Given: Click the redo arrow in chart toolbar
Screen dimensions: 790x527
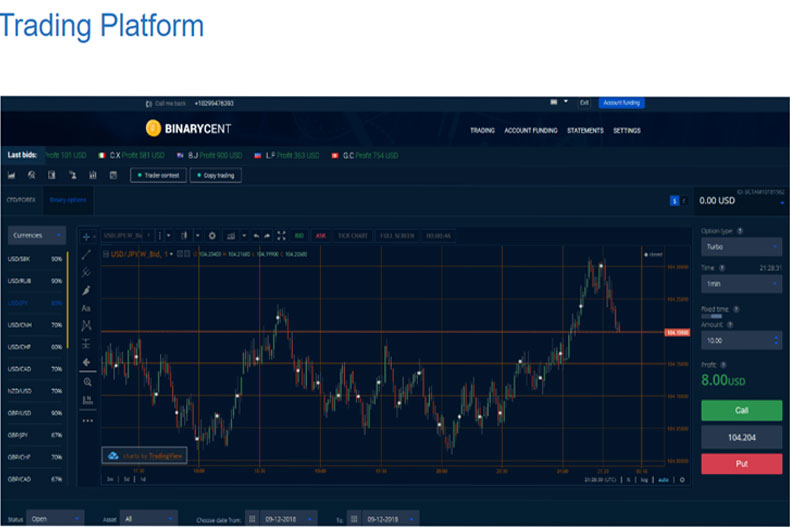Looking at the screenshot, I should (x=267, y=236).
